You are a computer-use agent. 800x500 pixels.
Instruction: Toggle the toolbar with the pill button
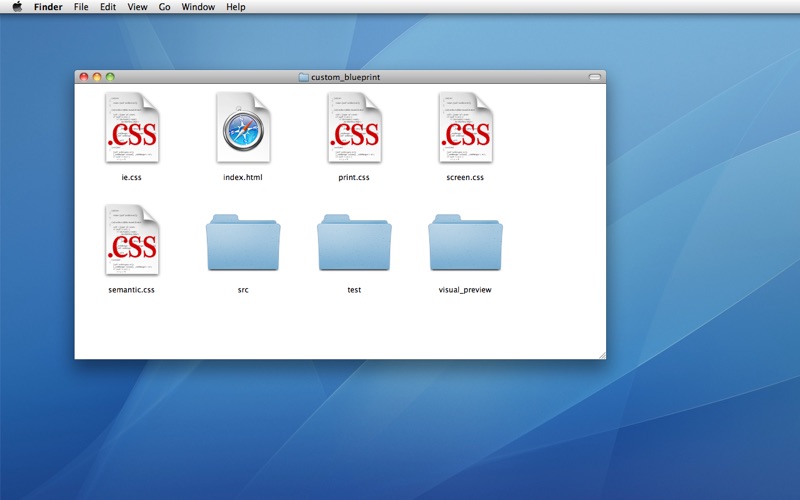(x=595, y=77)
